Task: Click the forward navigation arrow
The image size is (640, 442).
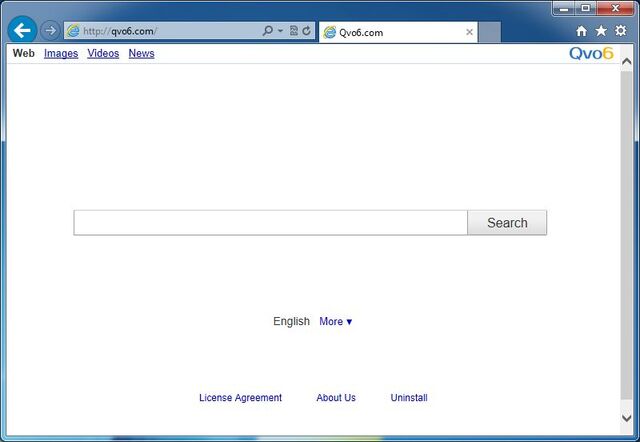Action: pos(50,31)
